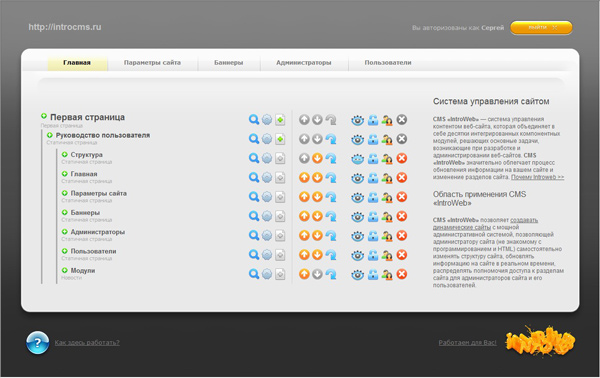Open lock icon for Главная tree row

coord(373,178)
